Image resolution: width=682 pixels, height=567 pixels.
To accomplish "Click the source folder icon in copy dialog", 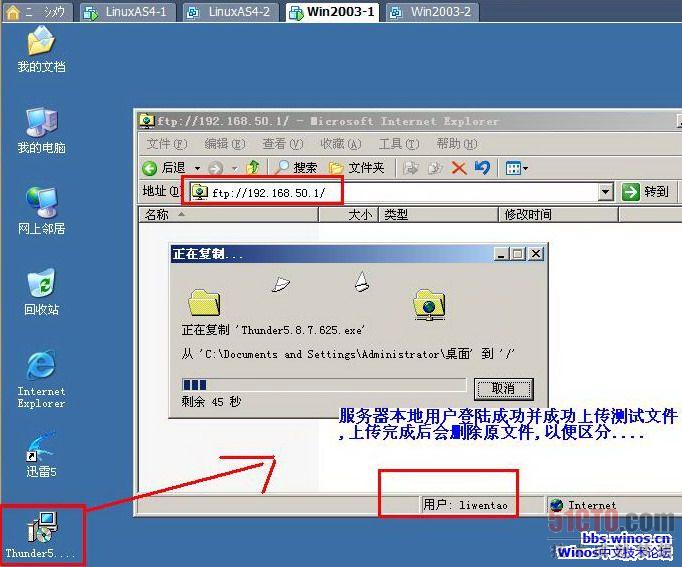I will tap(204, 302).
